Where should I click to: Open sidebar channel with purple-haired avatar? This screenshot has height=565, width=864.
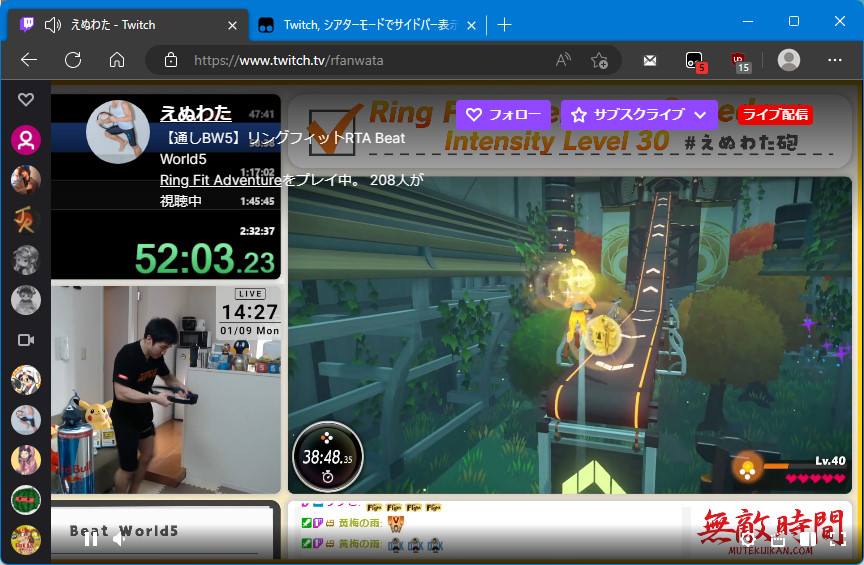coord(26,460)
